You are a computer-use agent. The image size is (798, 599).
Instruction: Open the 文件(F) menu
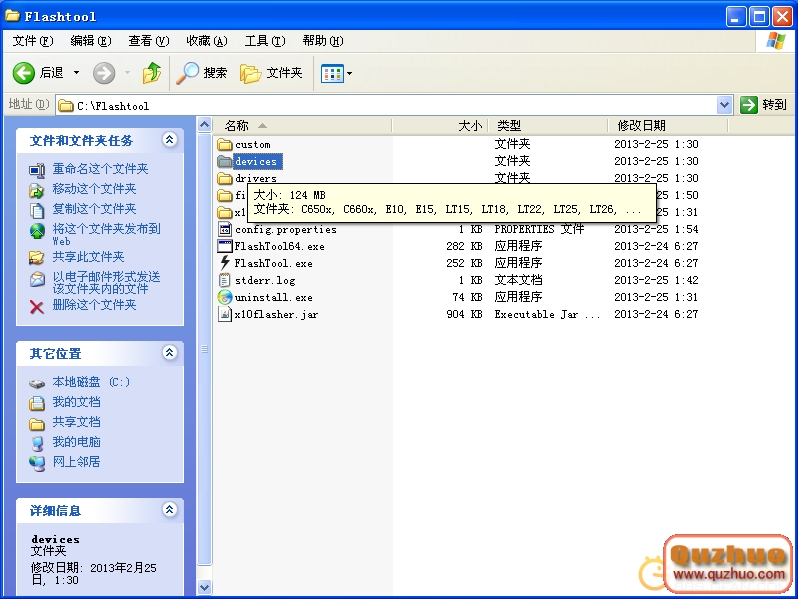coord(33,41)
